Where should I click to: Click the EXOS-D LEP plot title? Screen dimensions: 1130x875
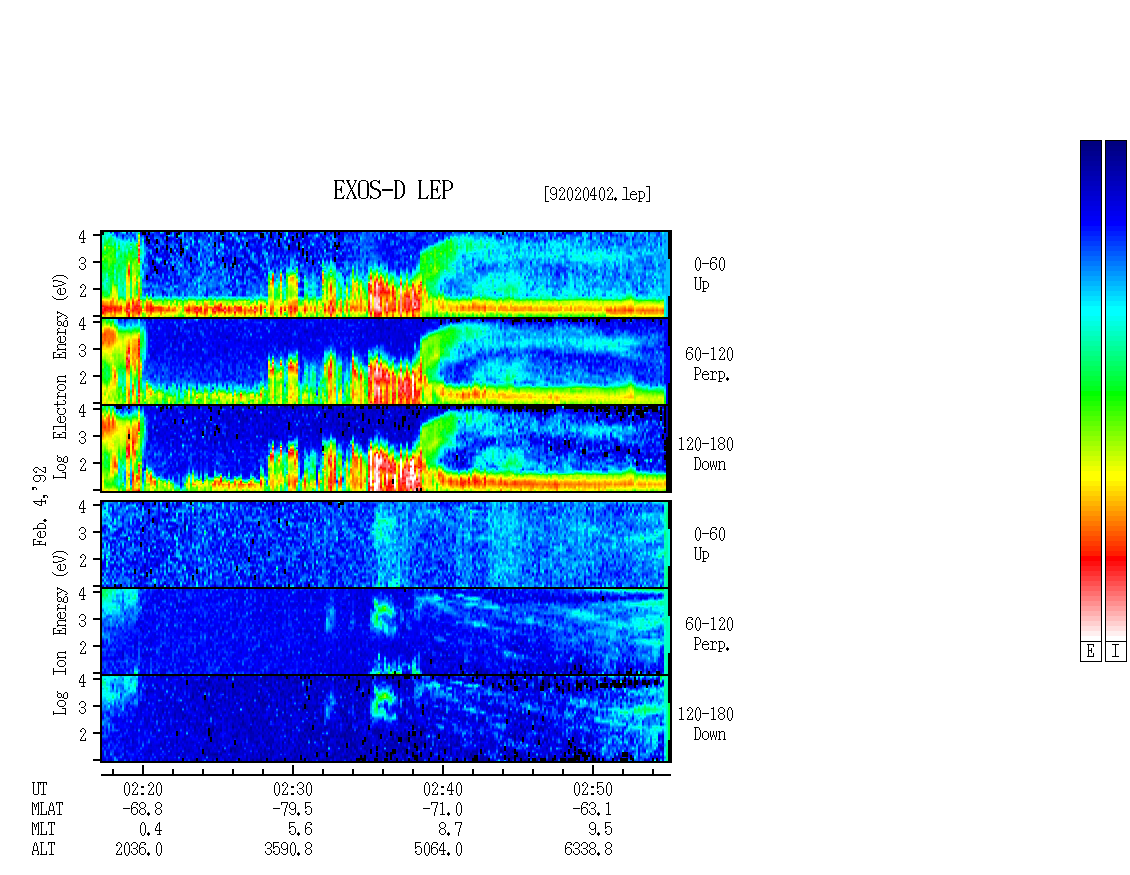click(x=393, y=190)
